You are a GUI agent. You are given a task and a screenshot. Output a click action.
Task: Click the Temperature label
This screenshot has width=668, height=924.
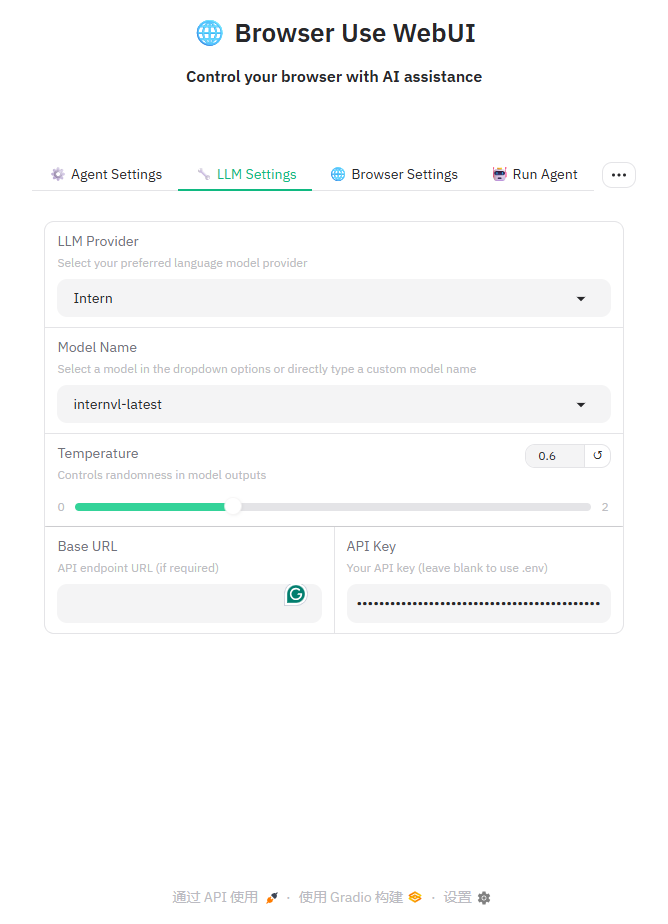pyautogui.click(x=98, y=453)
